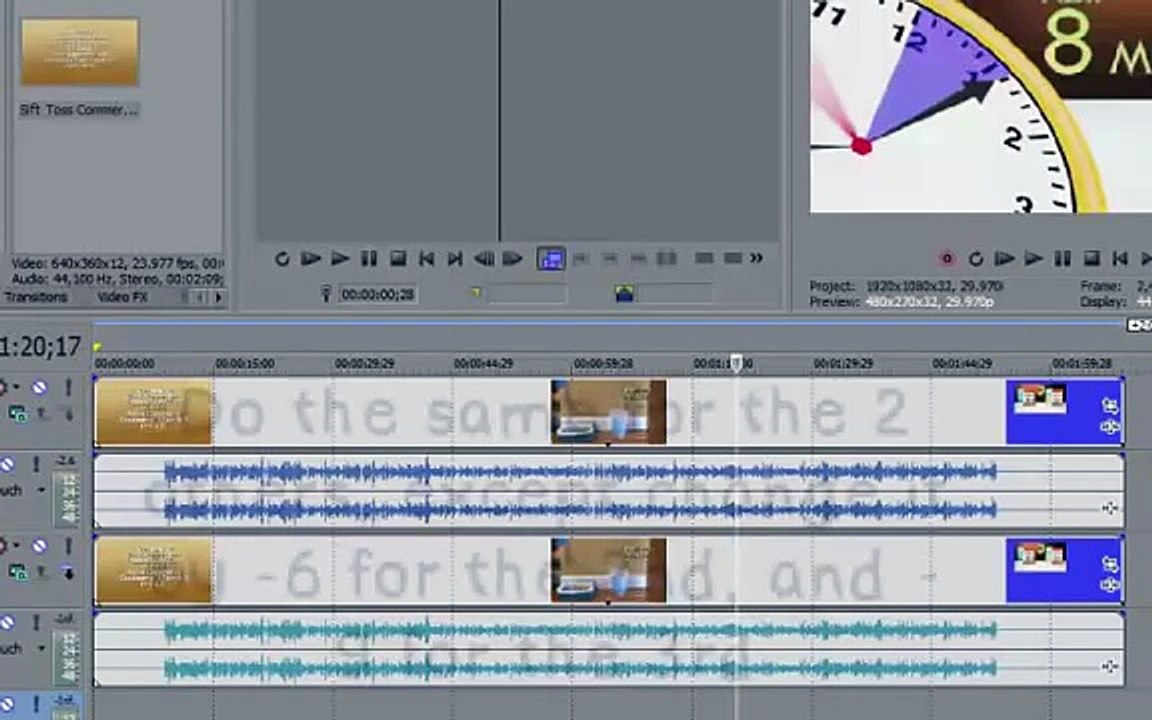The width and height of the screenshot is (1152, 720).
Task: Mute the first audio track
Action: coord(7,465)
